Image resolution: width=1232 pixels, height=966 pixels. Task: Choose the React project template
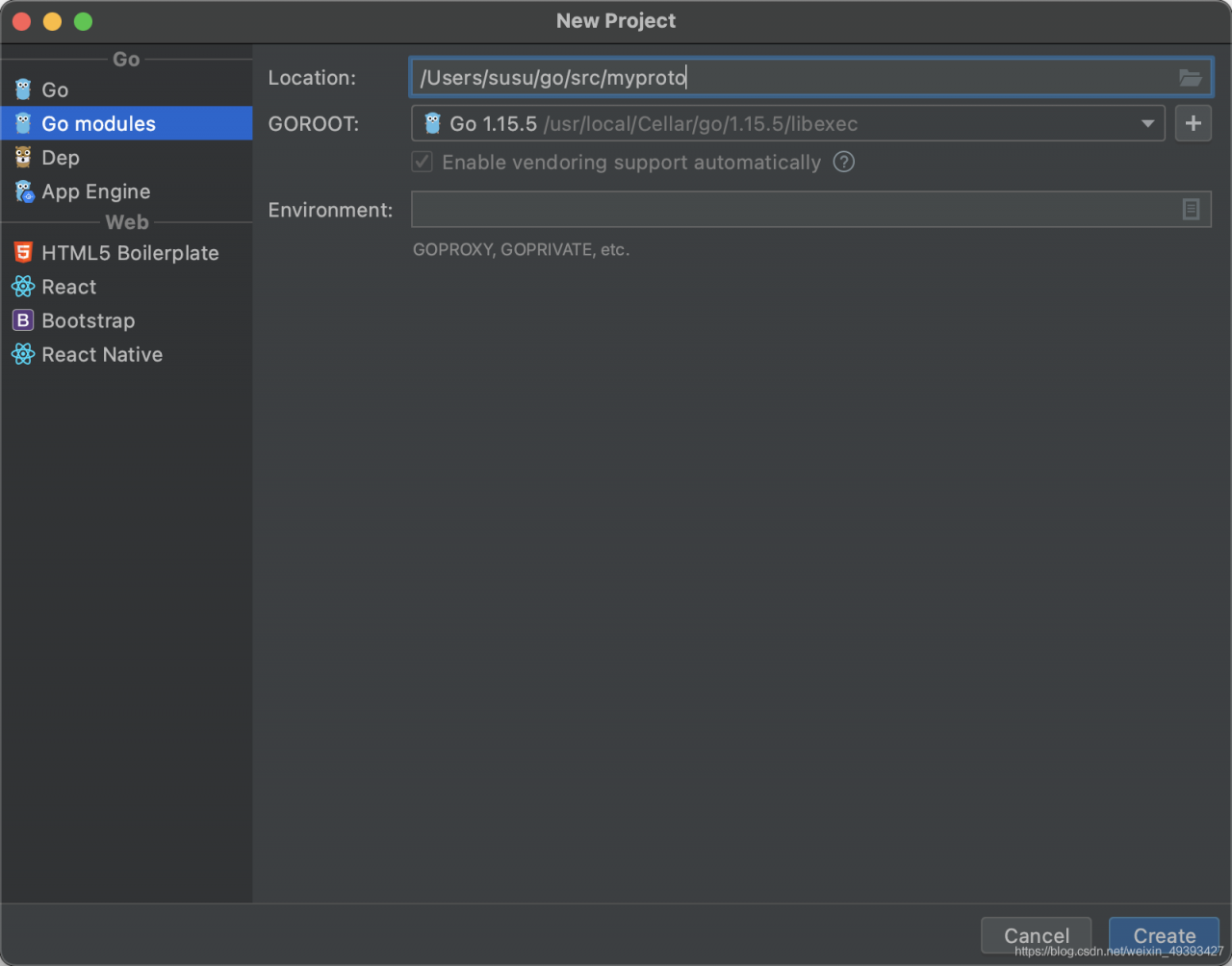pyautogui.click(x=126, y=287)
